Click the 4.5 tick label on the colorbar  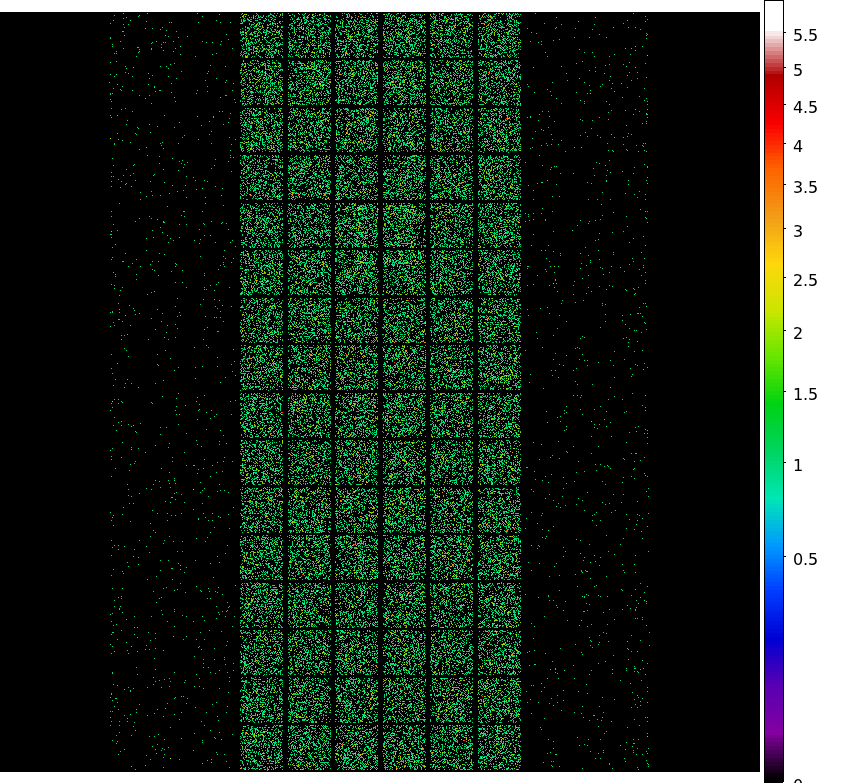coord(804,108)
